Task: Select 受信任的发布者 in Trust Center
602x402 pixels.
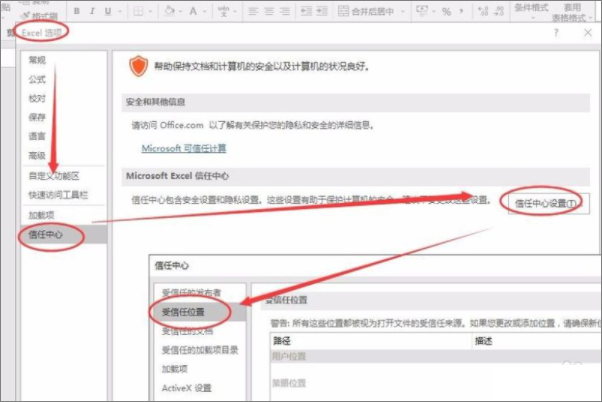Action: pos(191,293)
